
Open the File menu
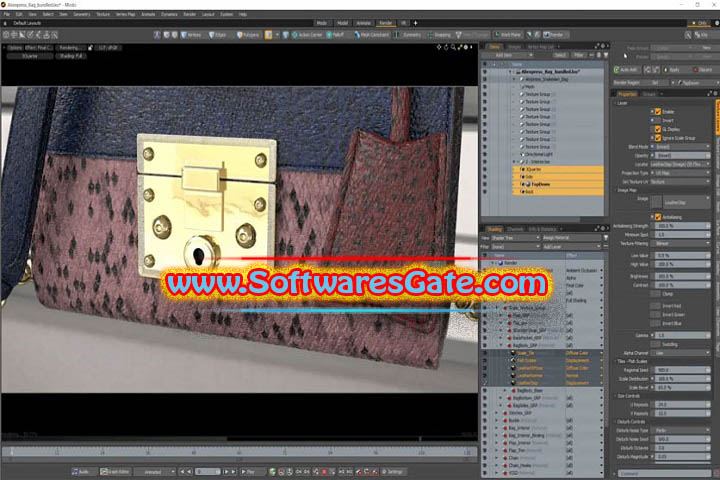(x=7, y=14)
